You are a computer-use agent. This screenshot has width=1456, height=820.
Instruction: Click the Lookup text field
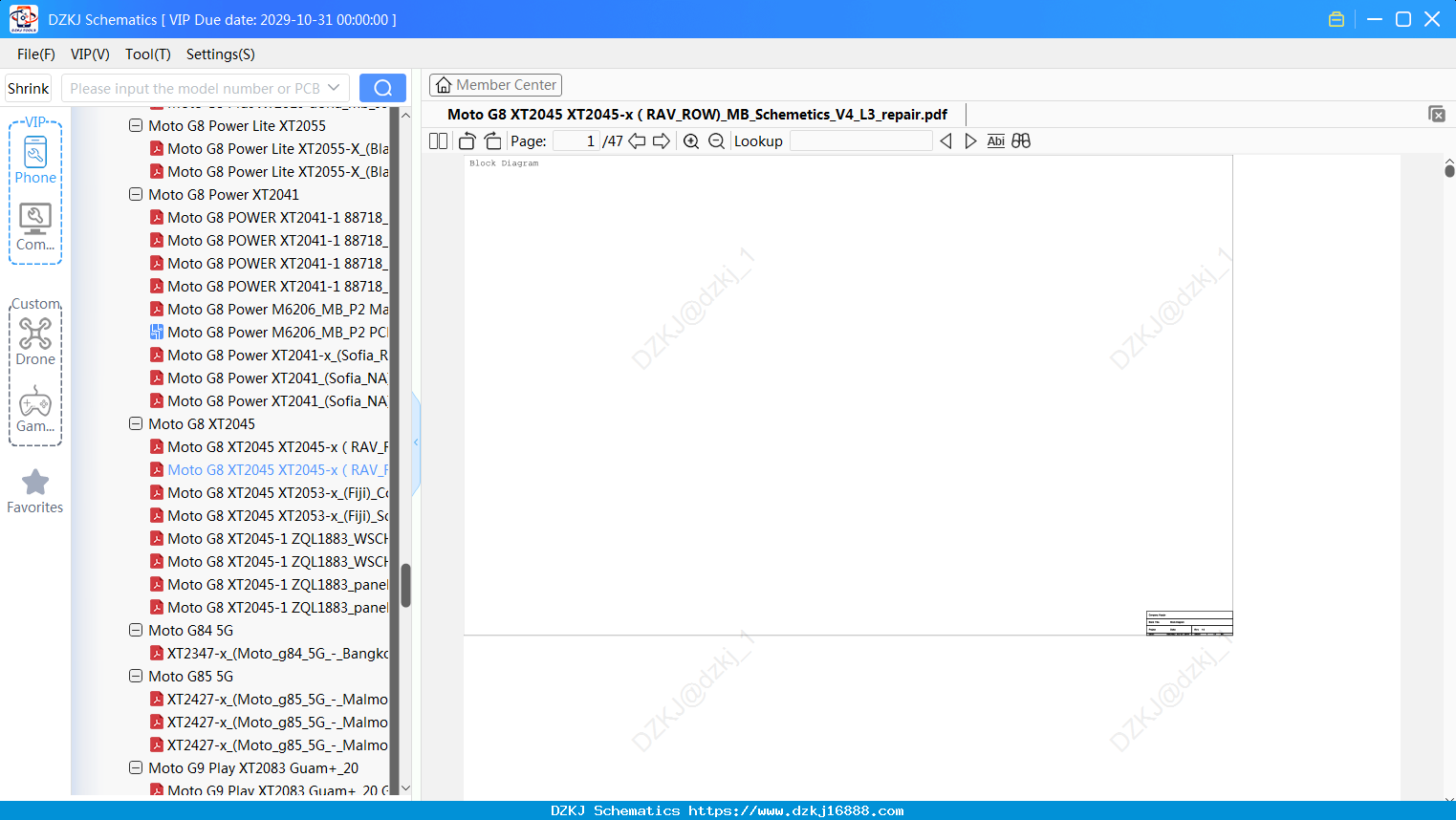point(860,141)
